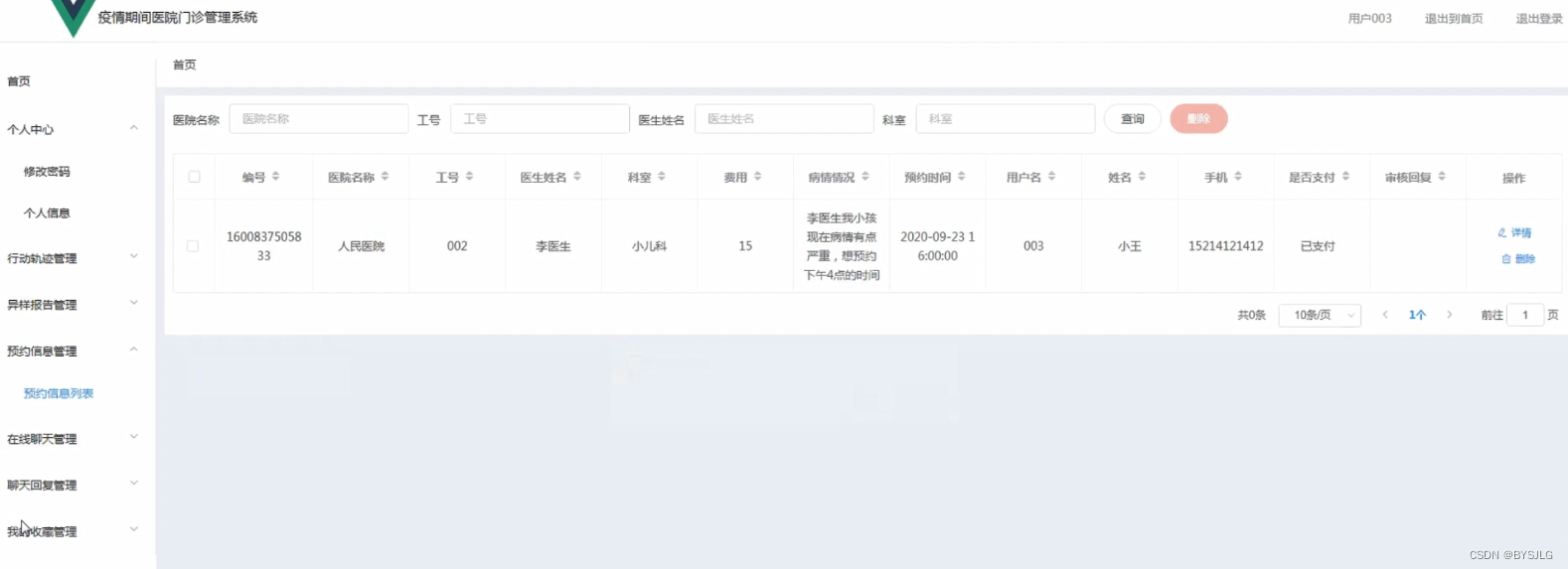Focus the 科室 search input

[x=1006, y=119]
